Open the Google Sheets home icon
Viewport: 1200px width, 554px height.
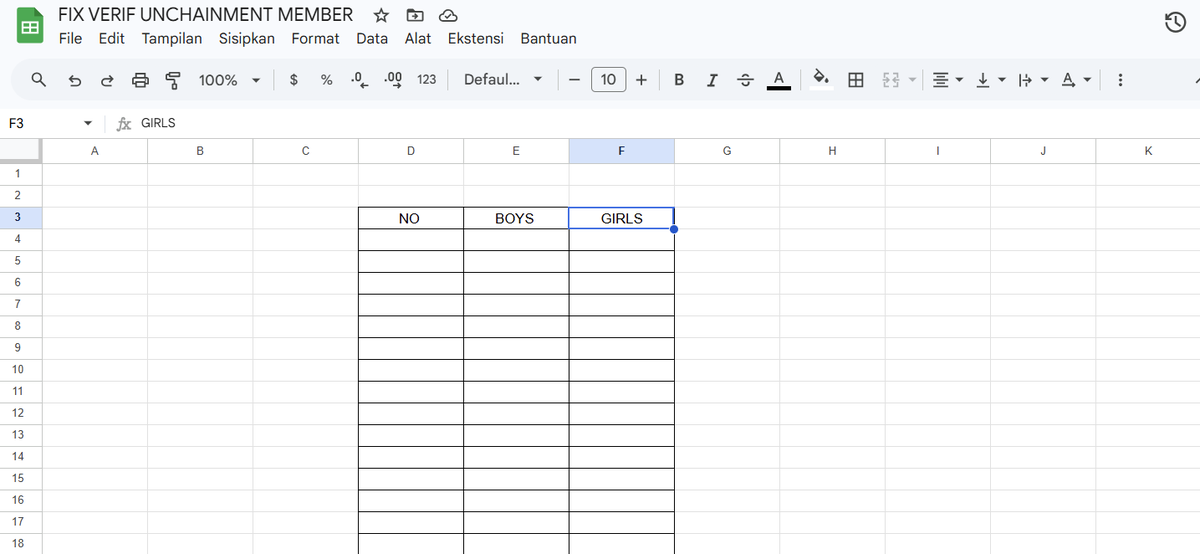tap(30, 26)
